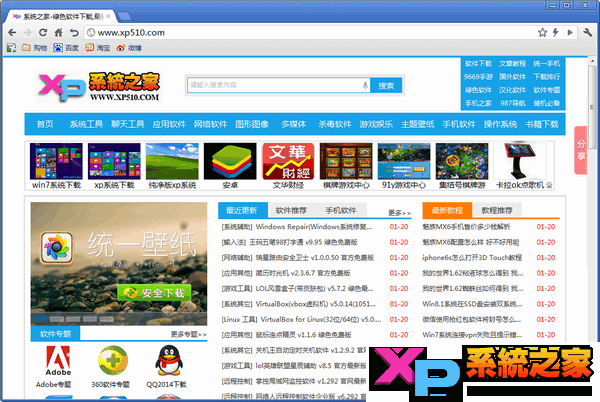The width and height of the screenshot is (600, 402).
Task: Open the 淘宝 bookmark
Action: (98, 48)
